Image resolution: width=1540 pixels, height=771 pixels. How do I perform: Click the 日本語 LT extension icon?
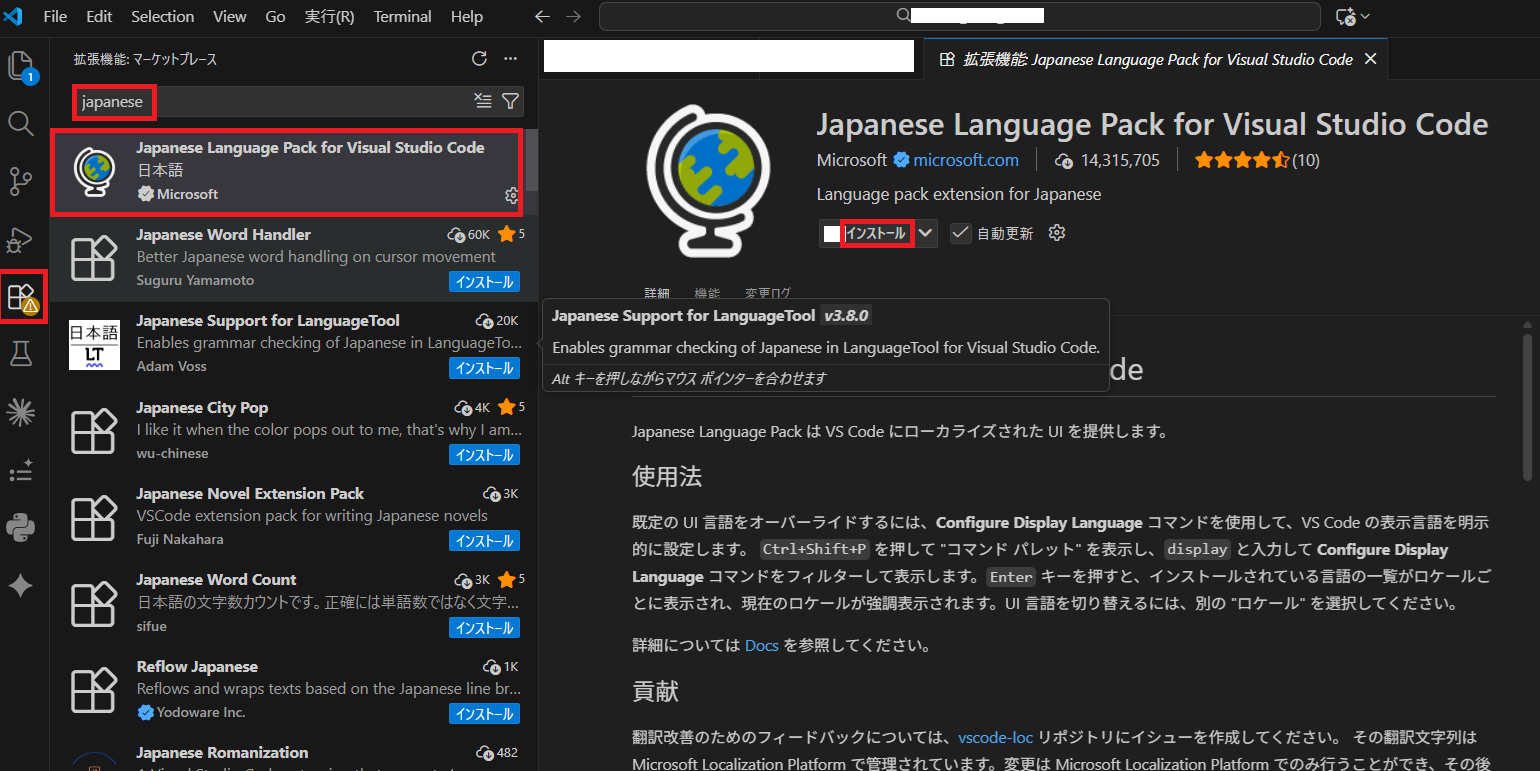point(94,346)
